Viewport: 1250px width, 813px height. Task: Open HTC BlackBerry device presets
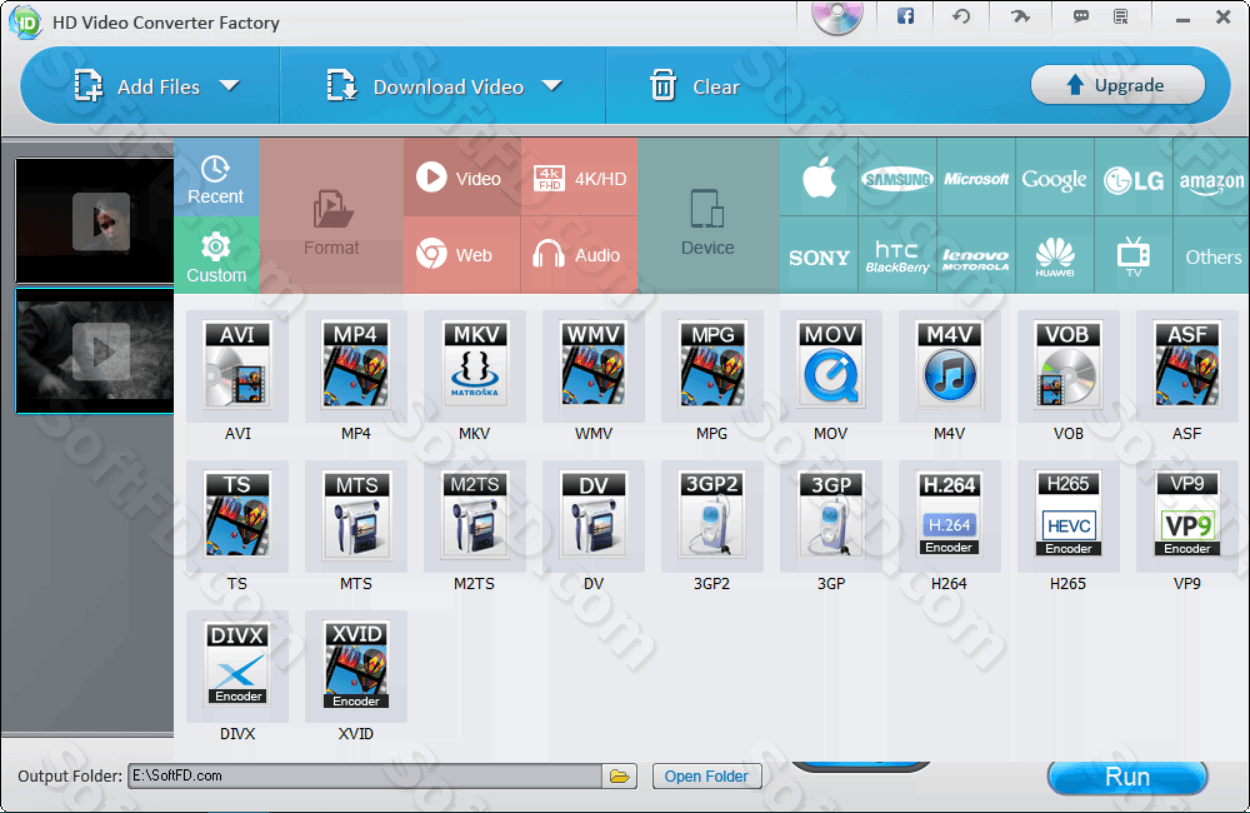click(x=897, y=256)
